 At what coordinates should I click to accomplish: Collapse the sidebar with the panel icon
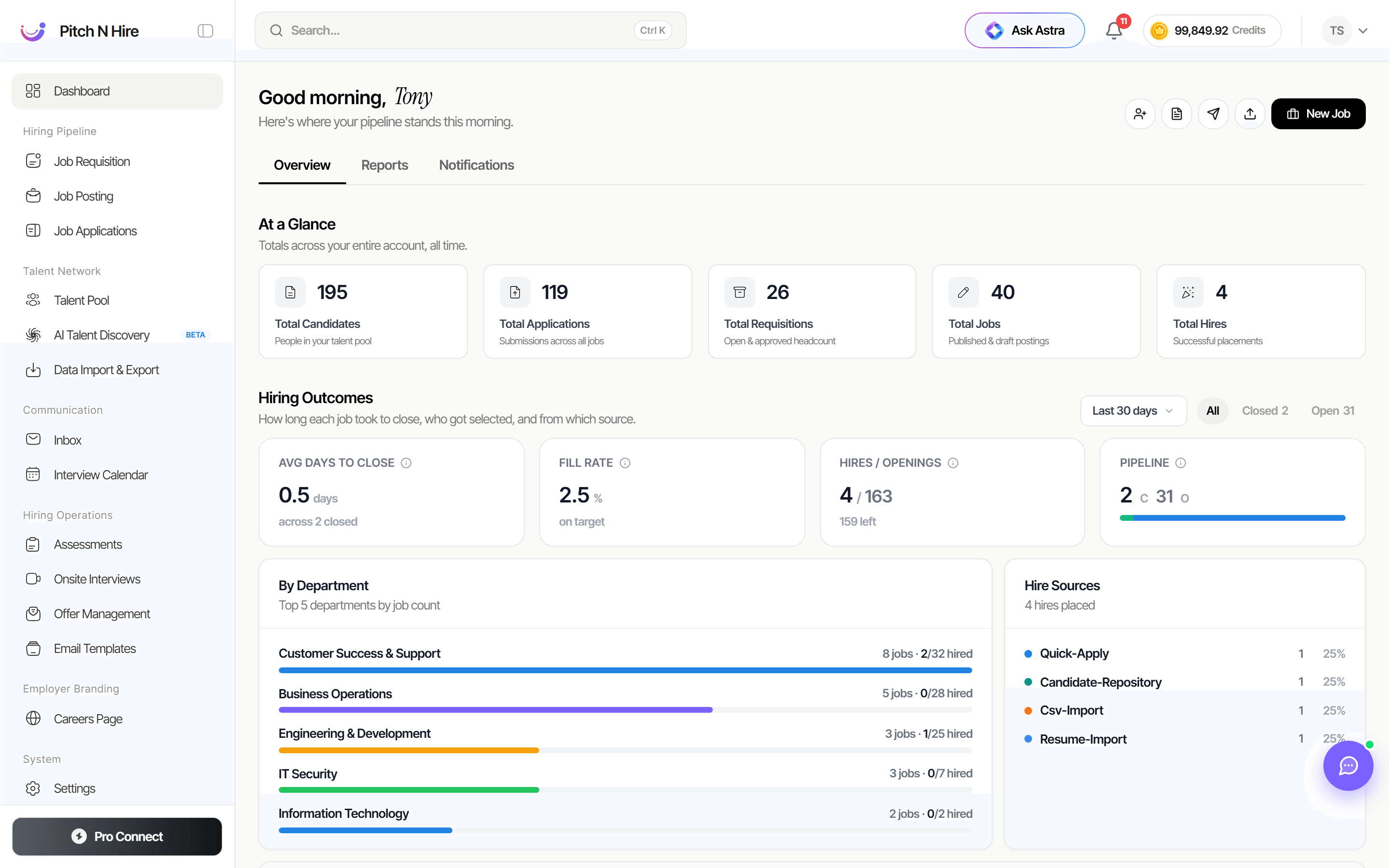click(205, 30)
